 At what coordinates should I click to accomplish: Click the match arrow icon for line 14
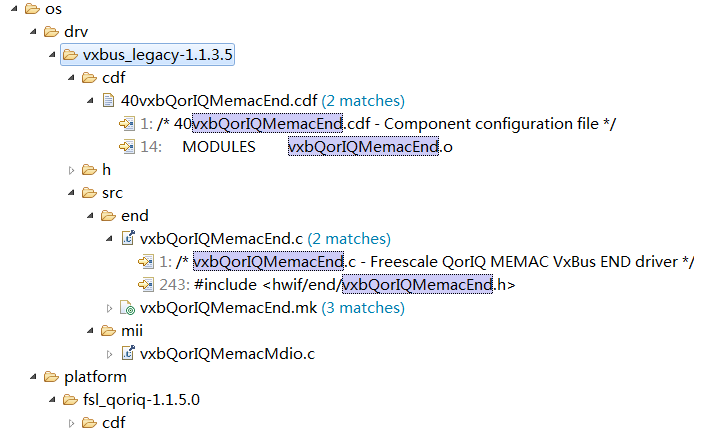126,147
